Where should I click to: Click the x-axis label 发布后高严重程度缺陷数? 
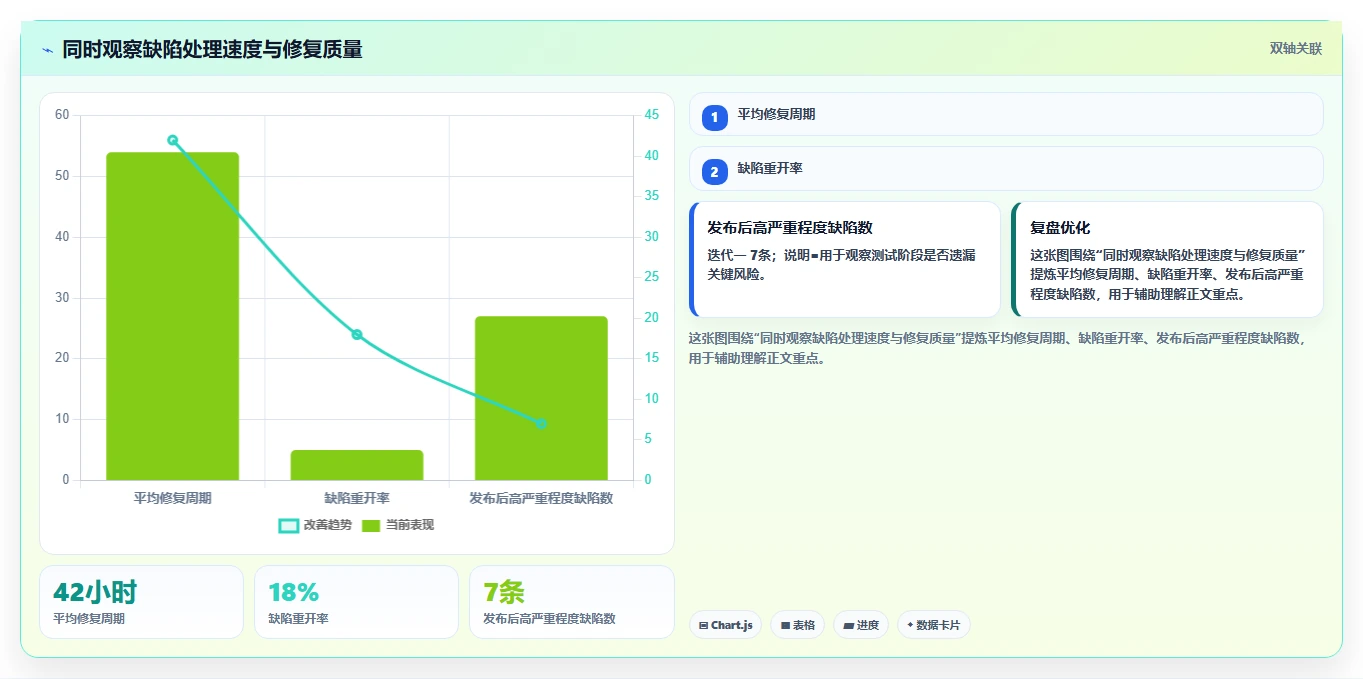coord(541,497)
